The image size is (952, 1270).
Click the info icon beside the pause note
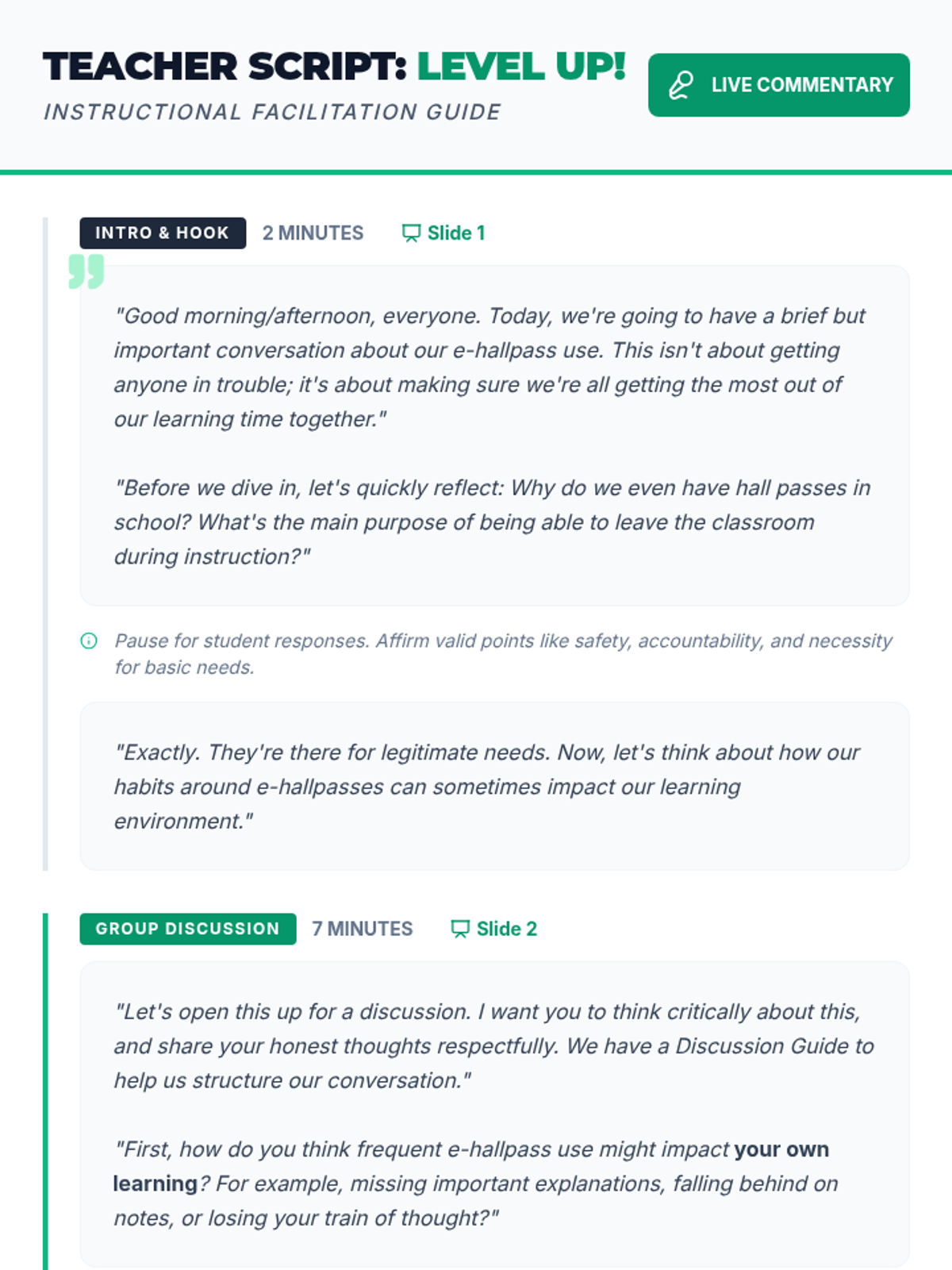pos(89,641)
